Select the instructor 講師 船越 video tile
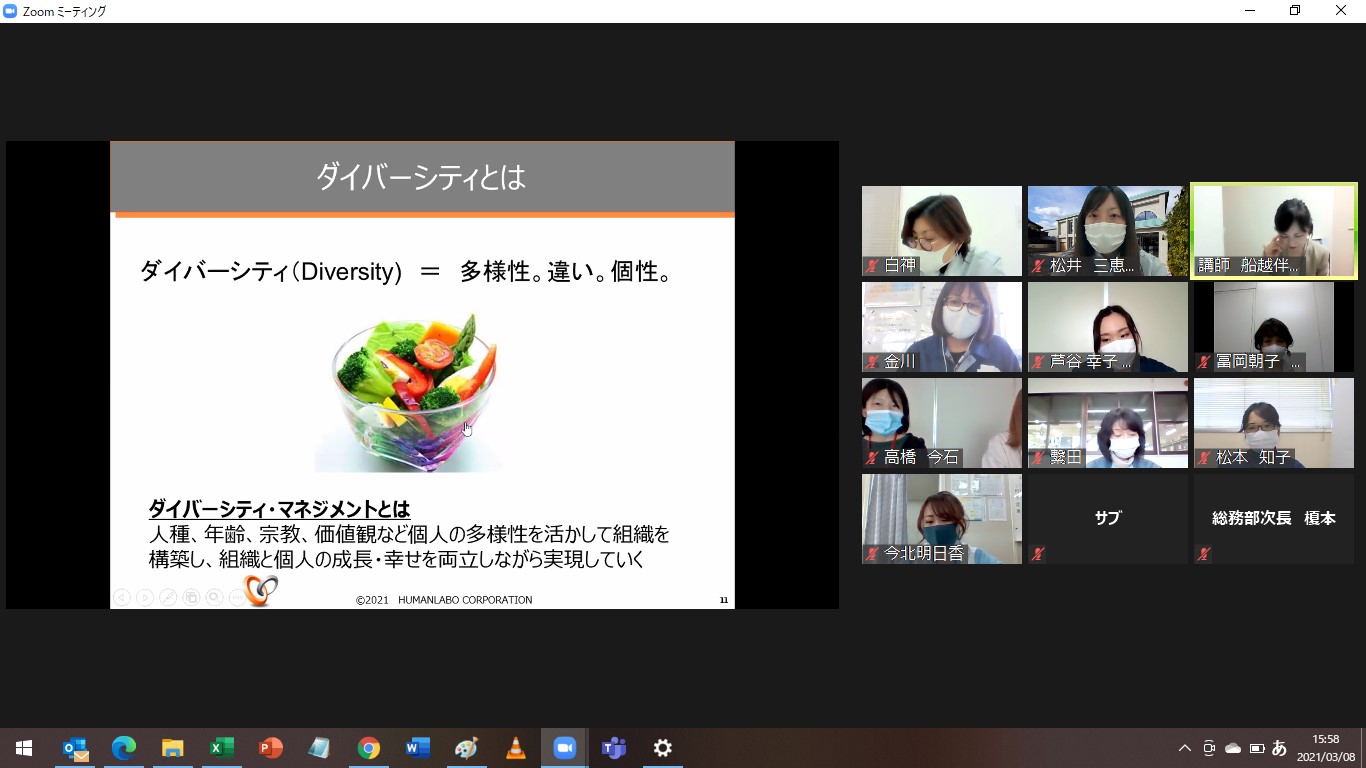Screen dimensions: 1366x768 tap(1273, 230)
